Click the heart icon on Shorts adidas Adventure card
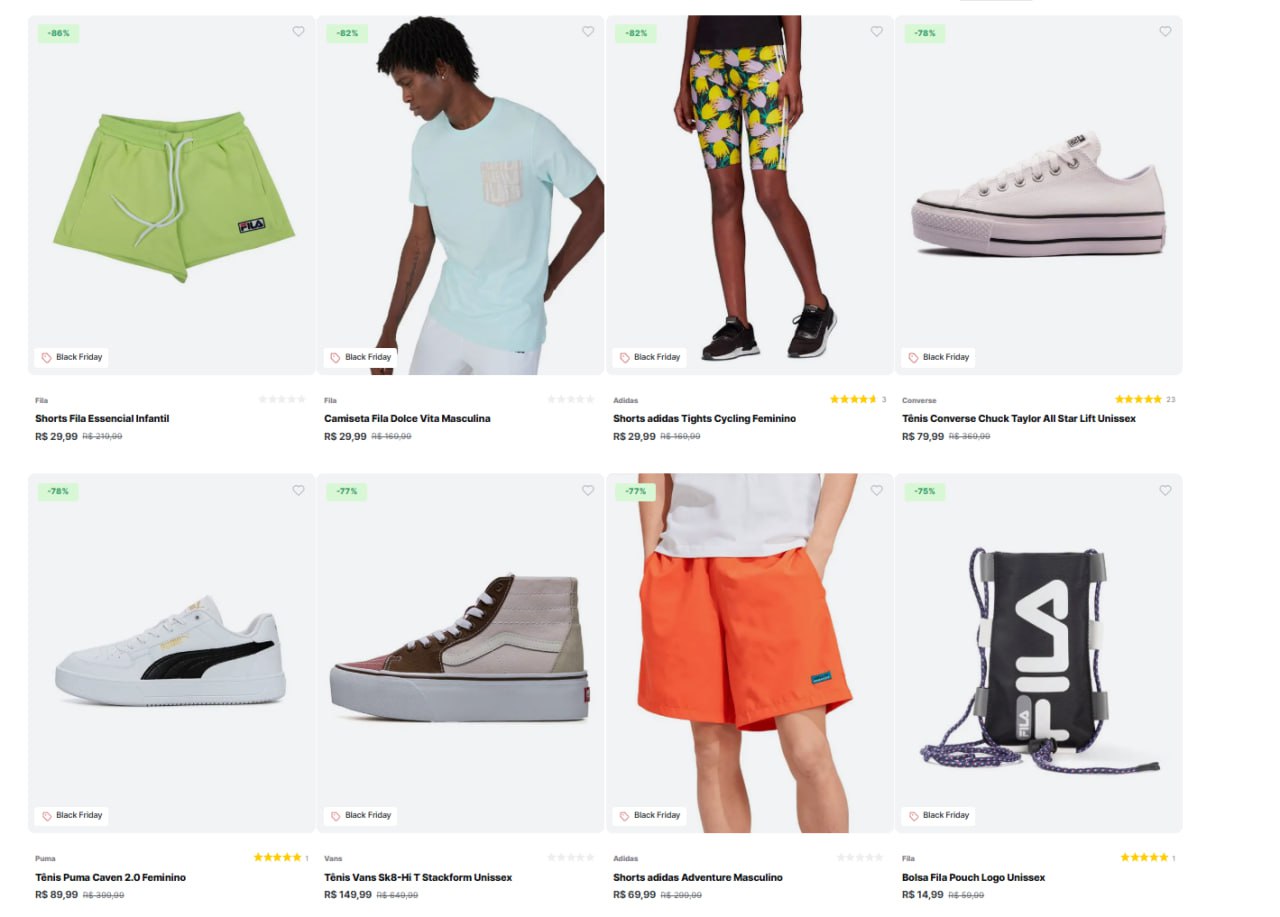 point(876,490)
